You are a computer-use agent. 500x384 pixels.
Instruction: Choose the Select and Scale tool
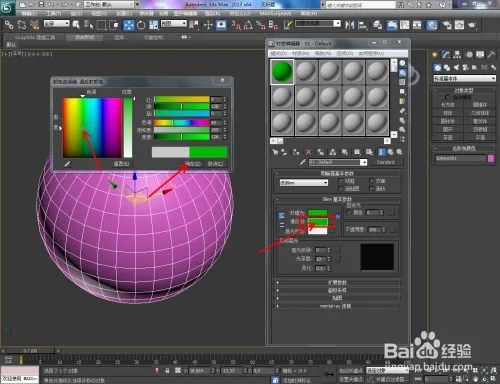[x=154, y=25]
